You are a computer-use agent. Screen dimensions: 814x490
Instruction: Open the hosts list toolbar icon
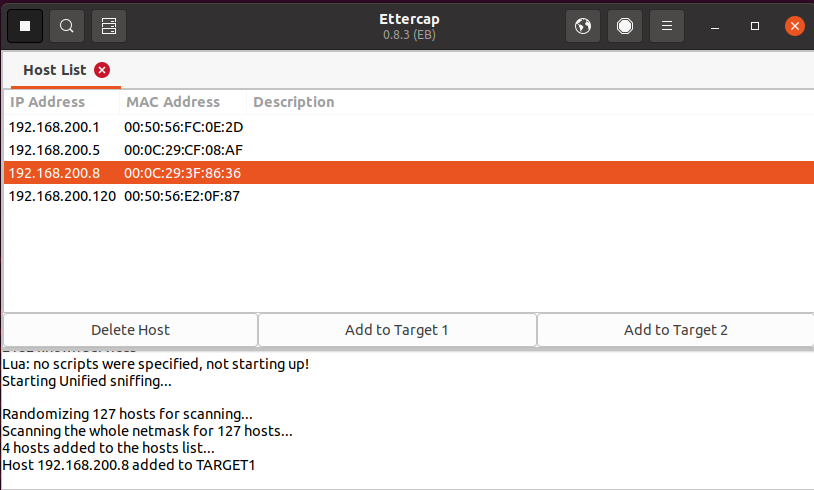tap(108, 26)
